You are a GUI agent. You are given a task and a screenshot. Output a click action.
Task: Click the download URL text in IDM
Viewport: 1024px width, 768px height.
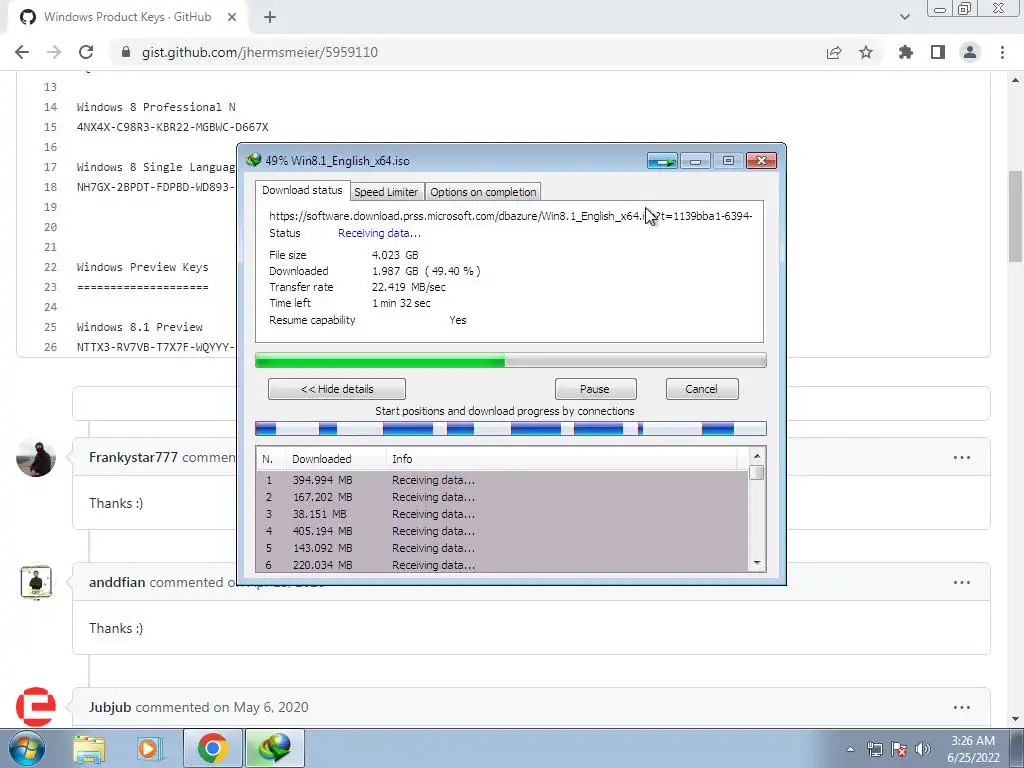point(511,216)
